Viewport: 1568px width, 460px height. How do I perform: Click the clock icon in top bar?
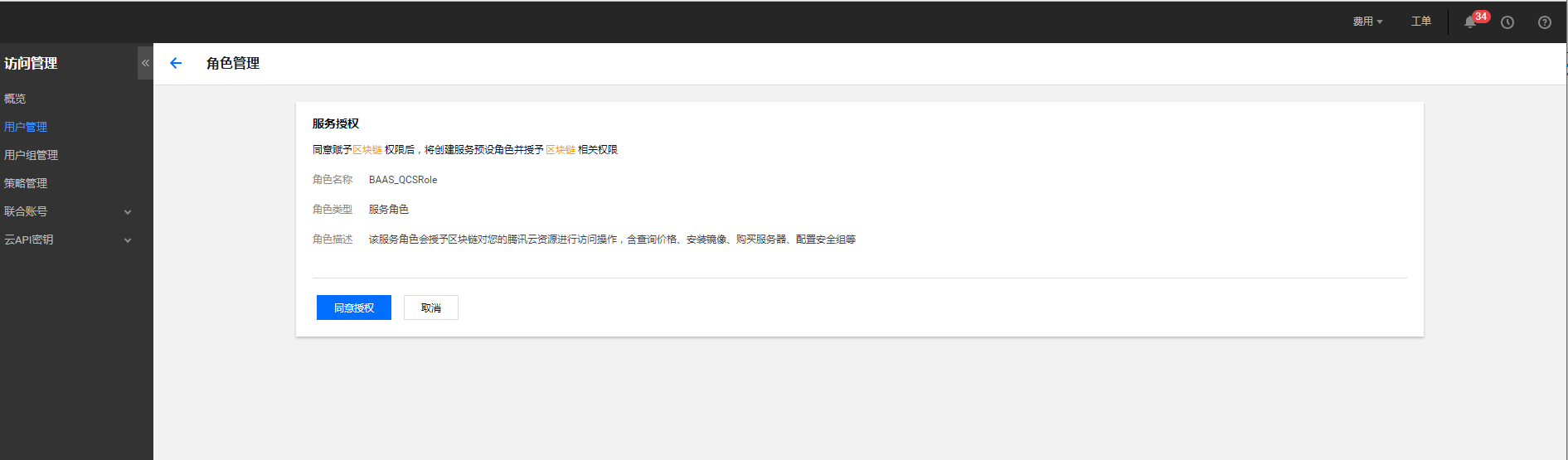pos(1507,22)
